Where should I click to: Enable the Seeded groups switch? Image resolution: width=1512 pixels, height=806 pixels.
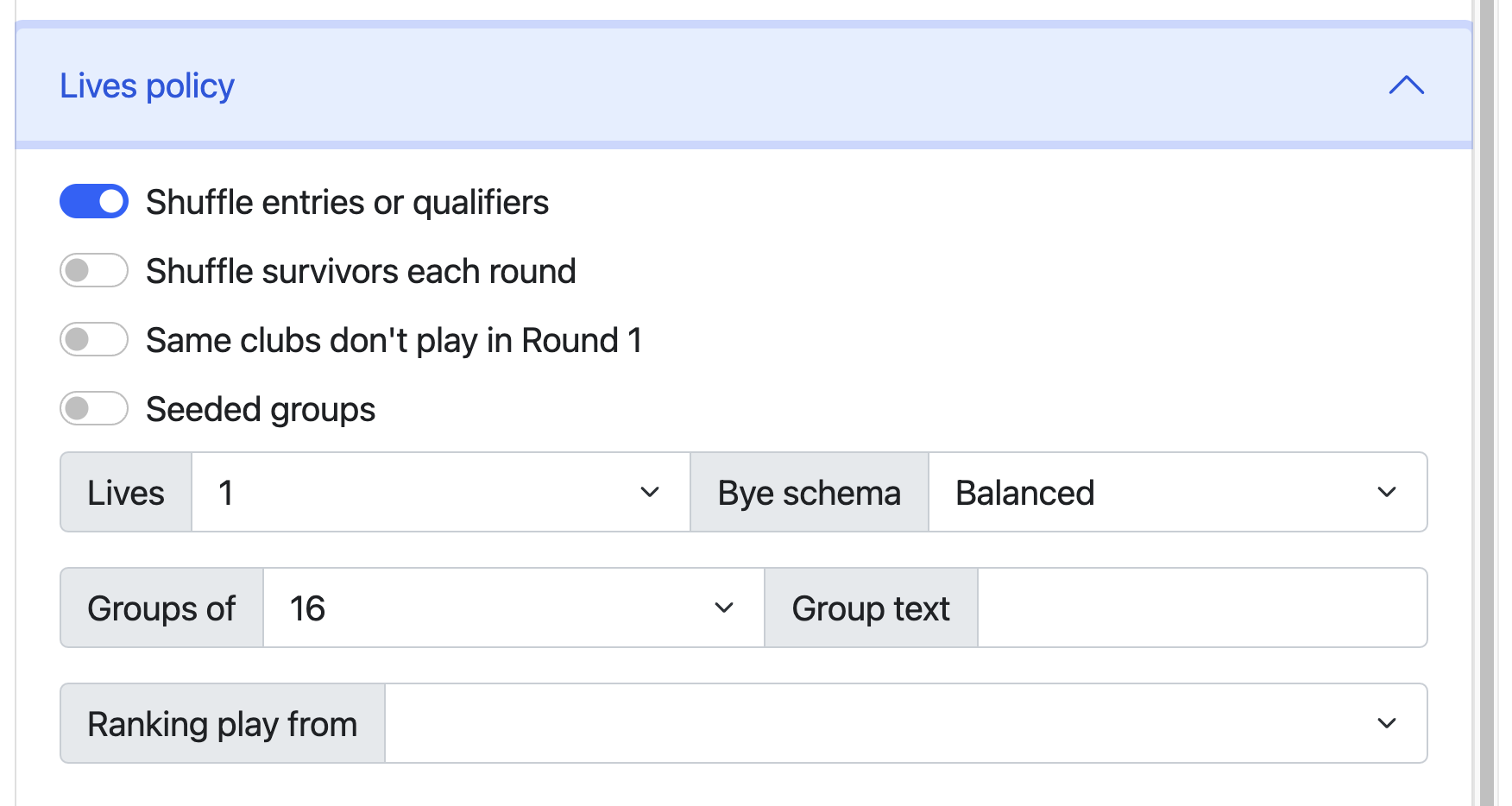pyautogui.click(x=94, y=409)
